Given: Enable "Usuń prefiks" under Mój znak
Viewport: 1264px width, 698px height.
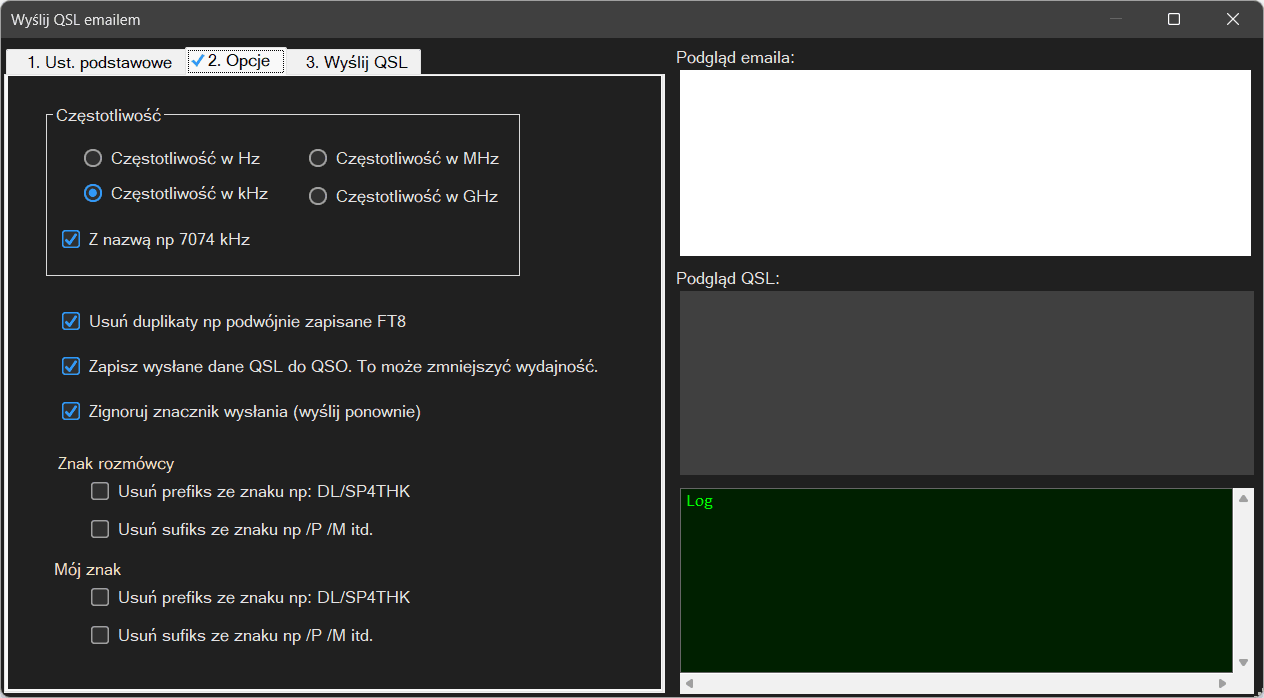Looking at the screenshot, I should click(x=100, y=597).
